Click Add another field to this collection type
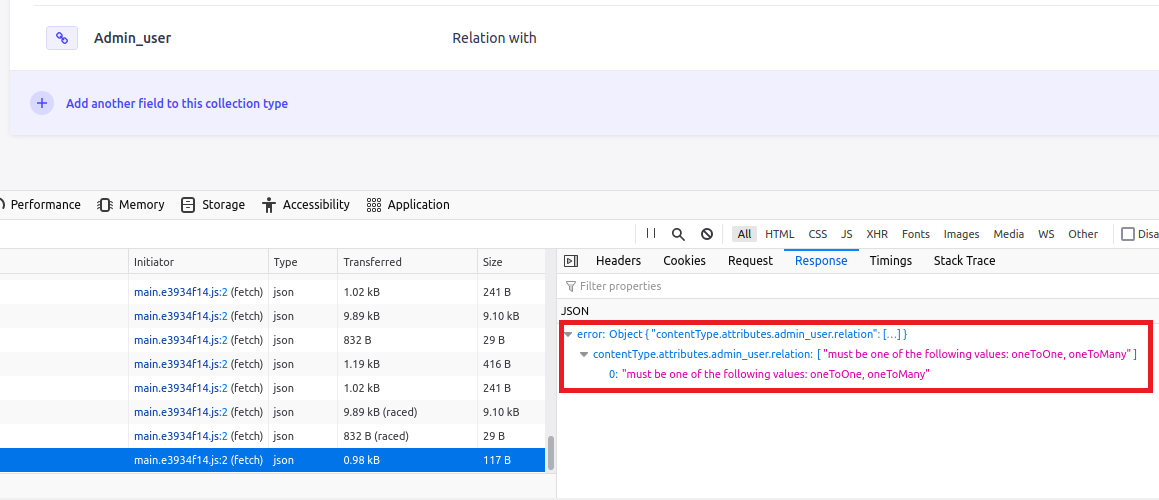Viewport: 1159px width, 500px height. pos(177,104)
